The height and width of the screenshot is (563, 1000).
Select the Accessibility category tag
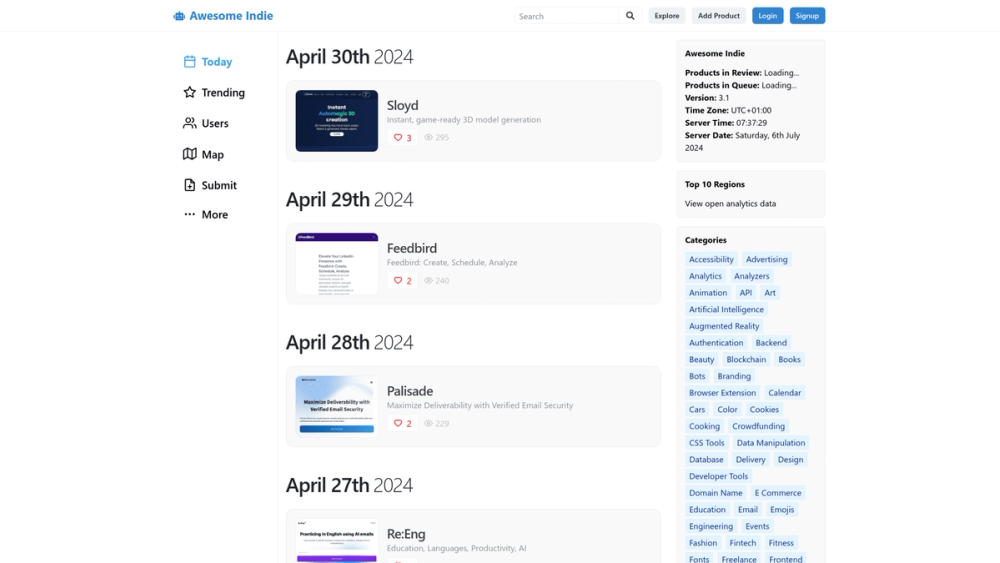point(711,259)
